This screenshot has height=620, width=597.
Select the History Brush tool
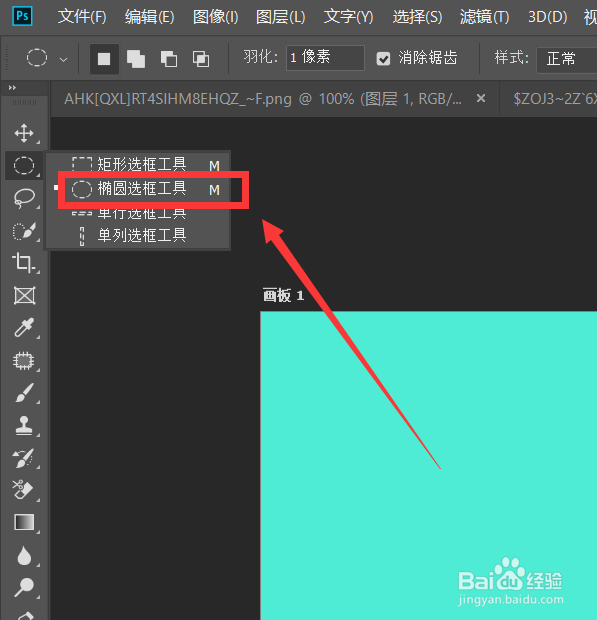pyautogui.click(x=24, y=458)
